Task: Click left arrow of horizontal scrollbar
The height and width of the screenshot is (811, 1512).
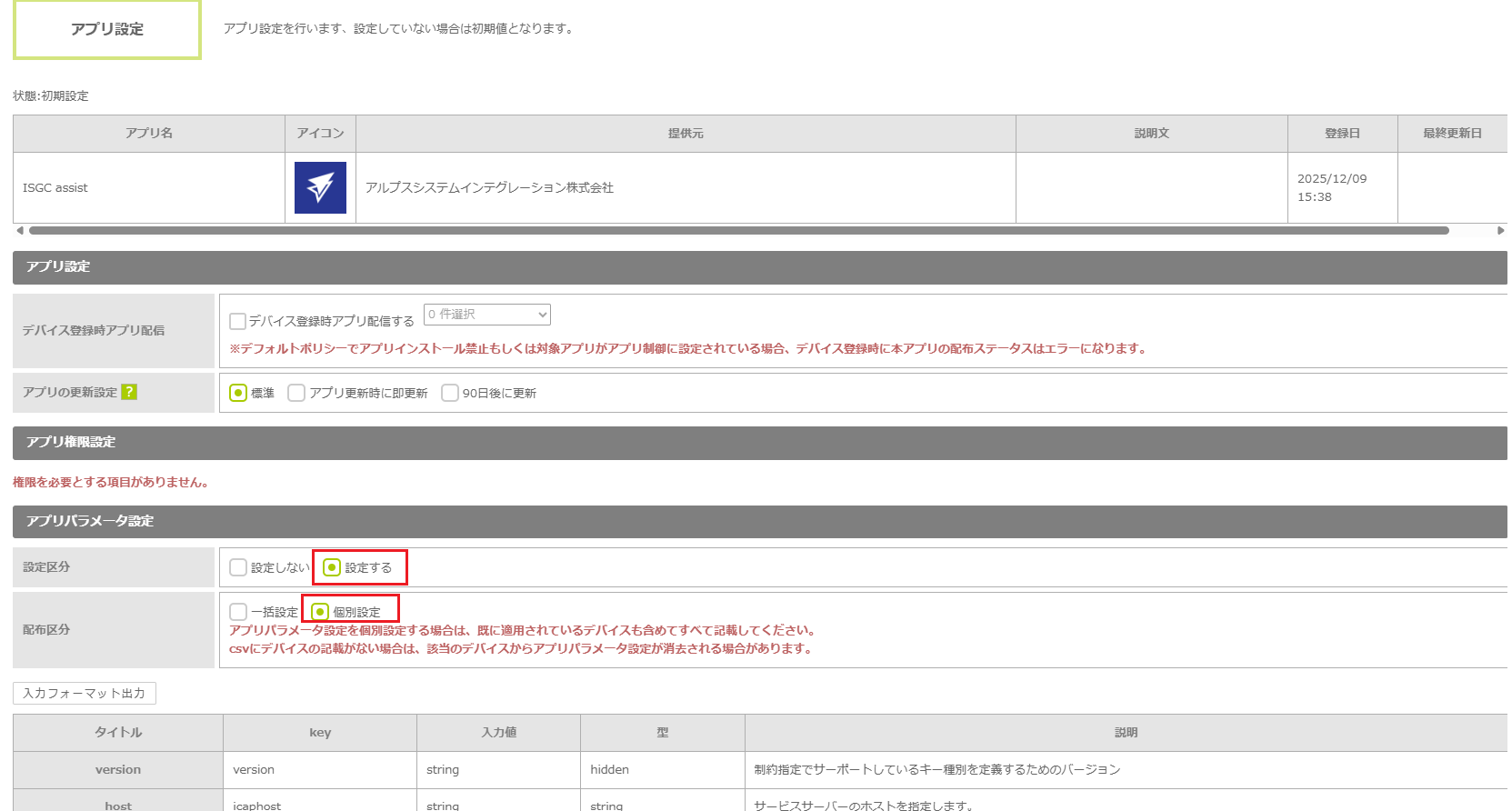Action: 20,231
